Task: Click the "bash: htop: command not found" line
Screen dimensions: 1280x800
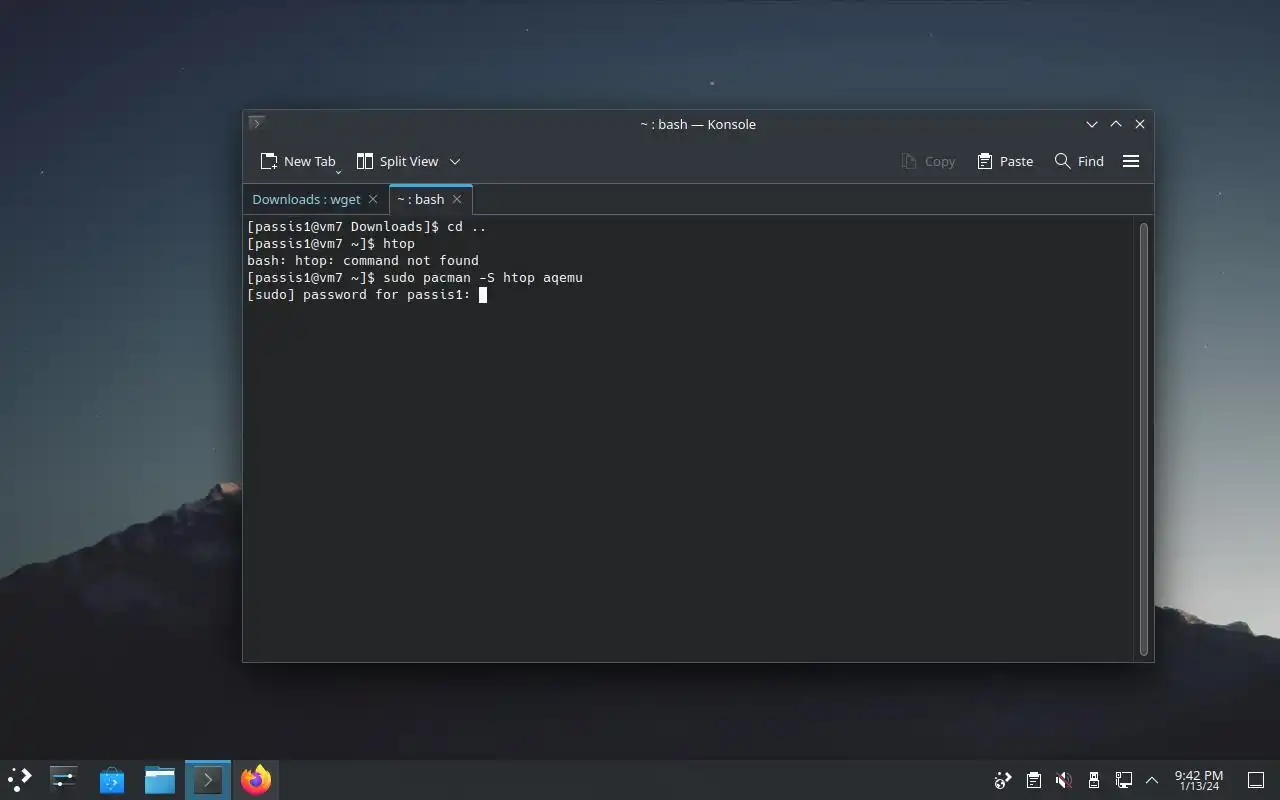Action: coord(363,261)
